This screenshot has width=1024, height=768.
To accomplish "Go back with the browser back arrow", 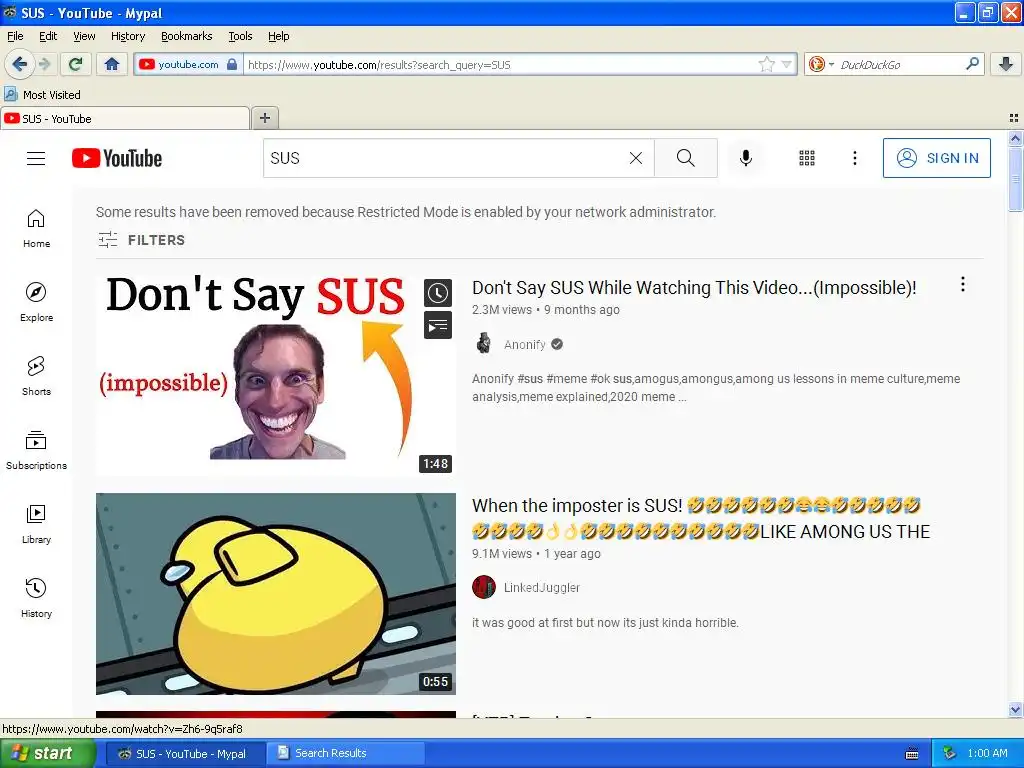I will tap(19, 64).
